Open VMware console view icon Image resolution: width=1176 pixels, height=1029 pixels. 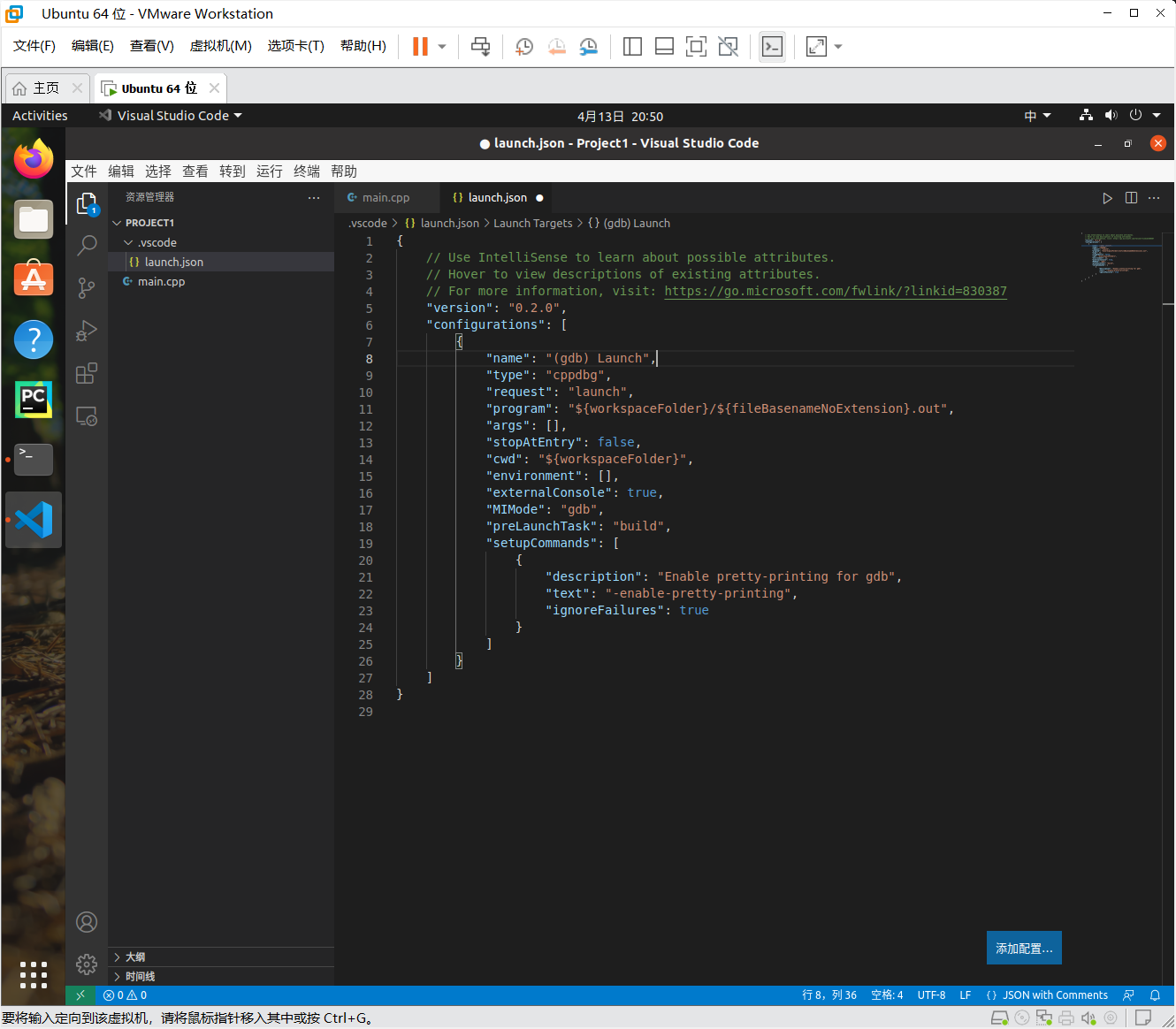point(772,47)
